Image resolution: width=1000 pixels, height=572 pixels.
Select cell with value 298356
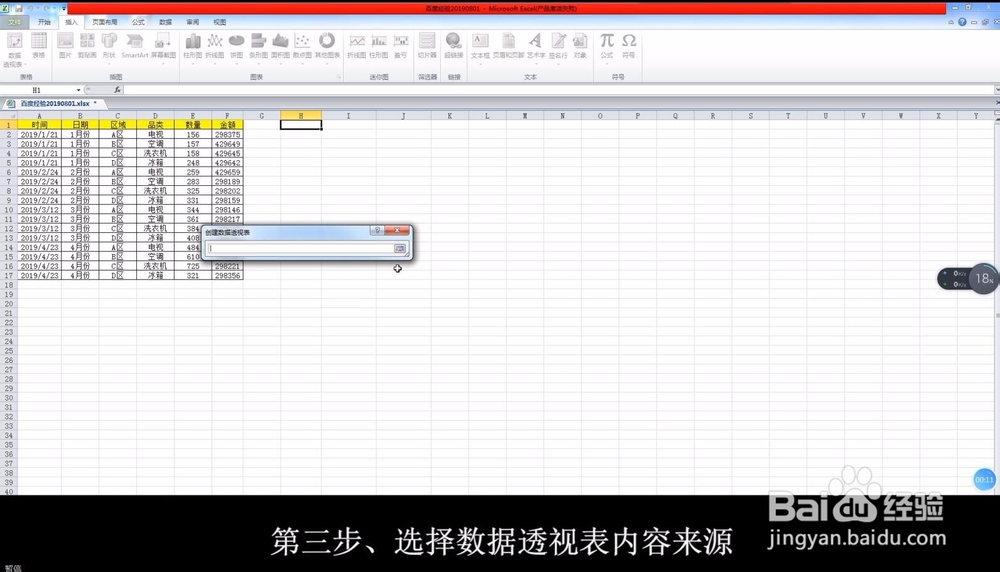click(x=227, y=275)
